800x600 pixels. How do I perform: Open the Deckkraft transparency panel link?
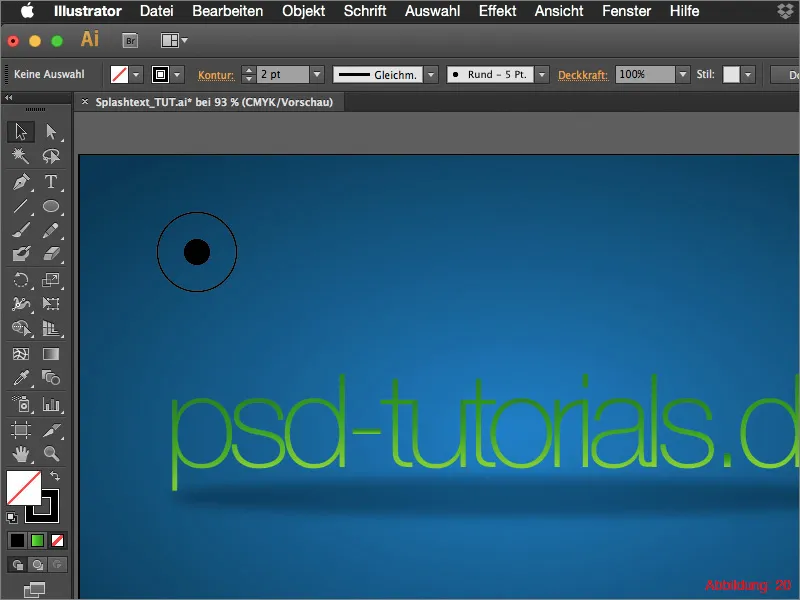coord(583,75)
